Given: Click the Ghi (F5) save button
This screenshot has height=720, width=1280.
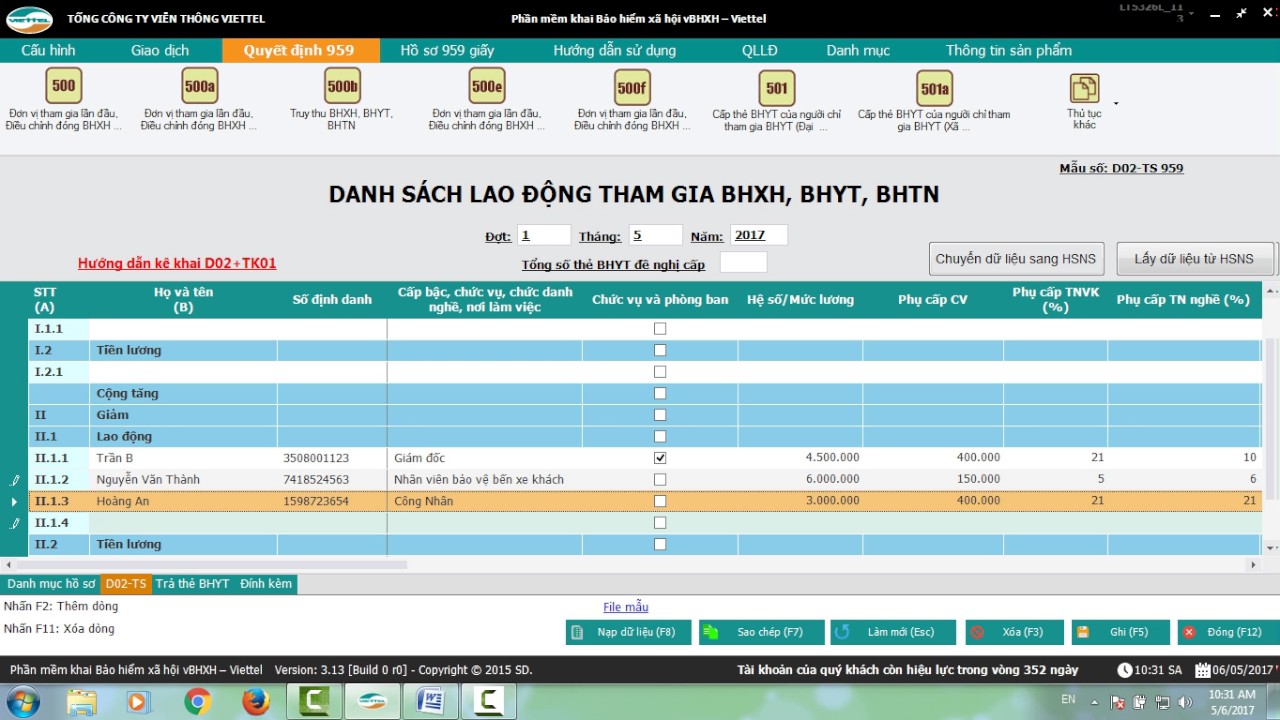Looking at the screenshot, I should pyautogui.click(x=1120, y=632).
